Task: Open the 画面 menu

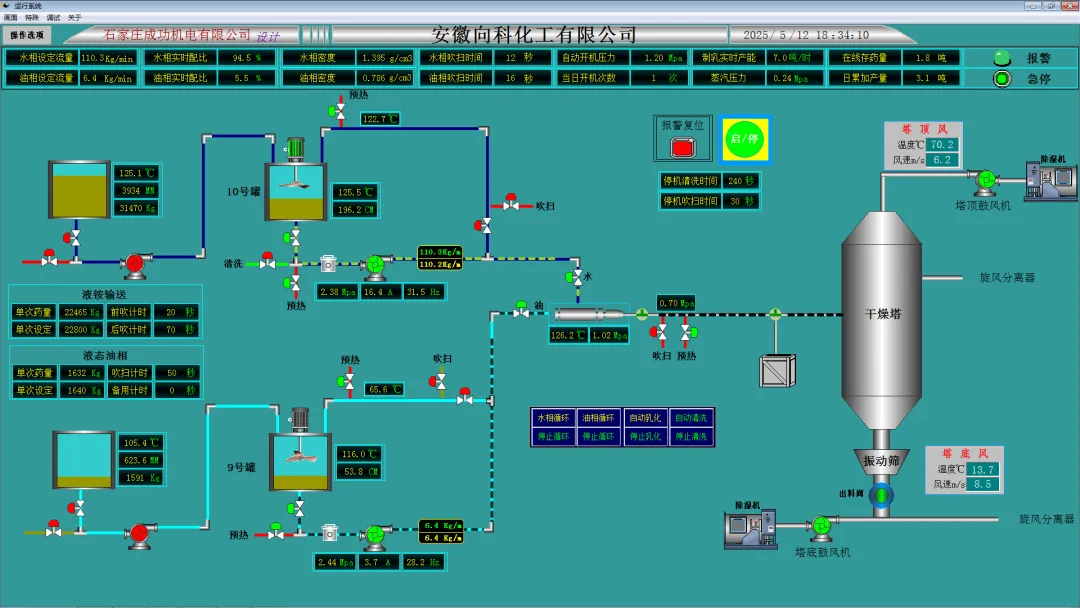Action: pyautogui.click(x=10, y=17)
